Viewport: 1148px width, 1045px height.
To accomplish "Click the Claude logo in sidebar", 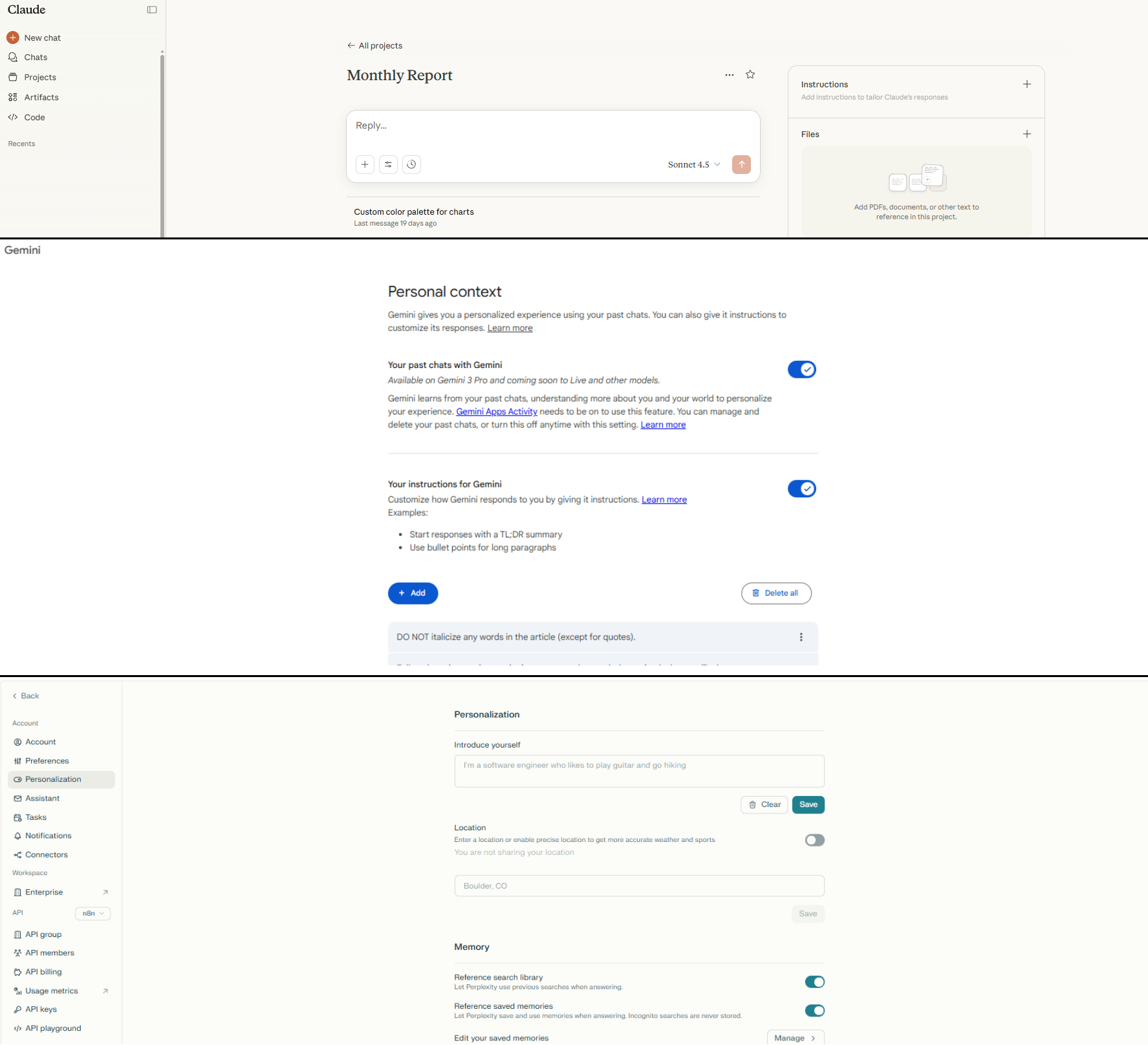I will (x=27, y=10).
